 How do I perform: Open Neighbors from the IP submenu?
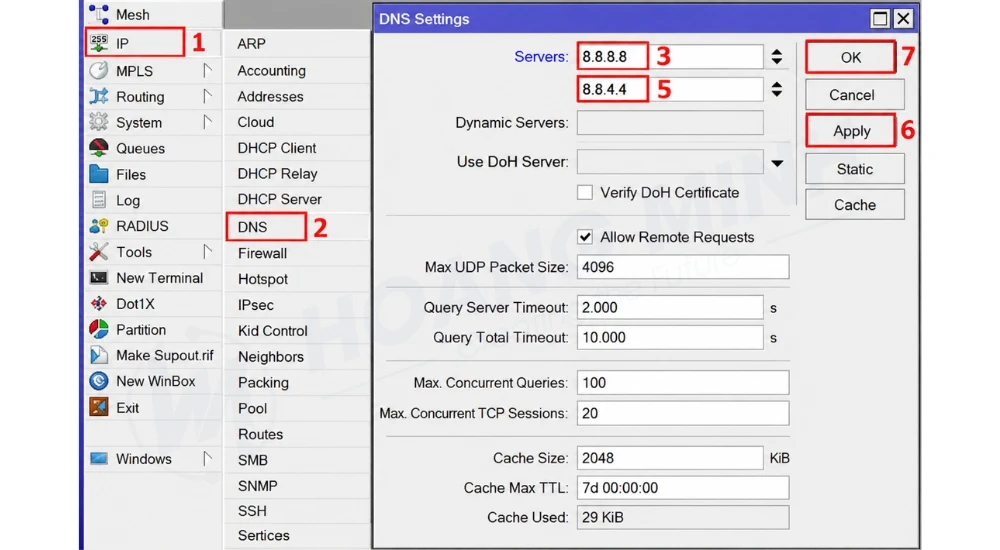coord(271,357)
